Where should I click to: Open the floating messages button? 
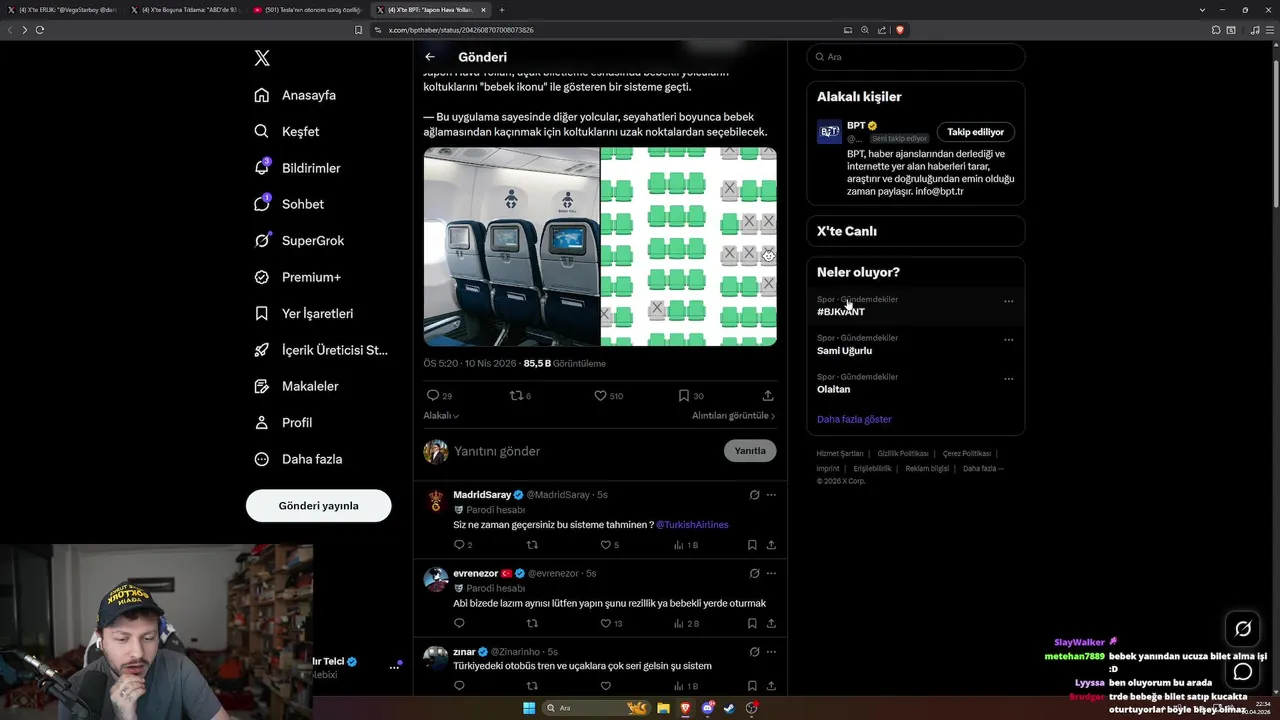1243,672
